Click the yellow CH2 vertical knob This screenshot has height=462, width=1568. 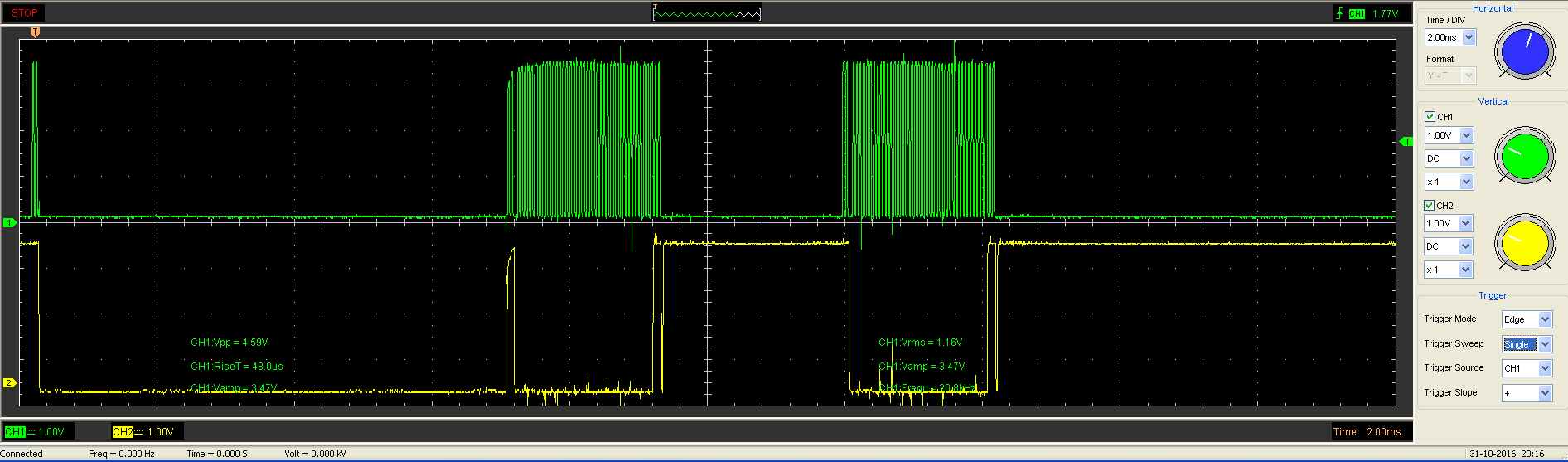pos(1524,244)
